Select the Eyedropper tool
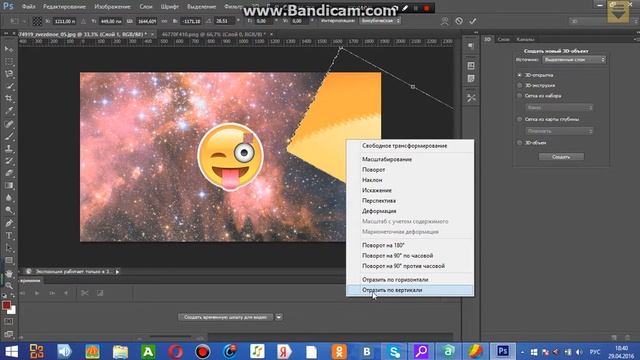Screen dimensions: 640x360 click(x=9, y=111)
